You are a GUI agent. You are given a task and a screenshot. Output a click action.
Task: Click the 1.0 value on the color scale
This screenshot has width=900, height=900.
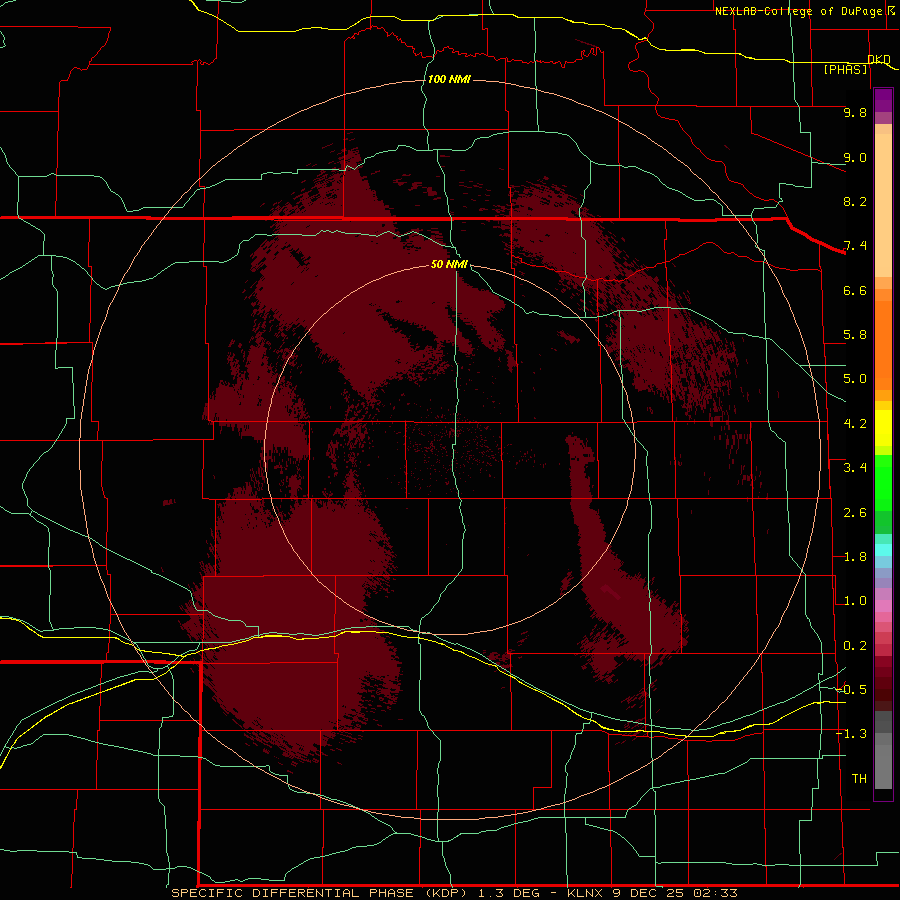coord(855,601)
